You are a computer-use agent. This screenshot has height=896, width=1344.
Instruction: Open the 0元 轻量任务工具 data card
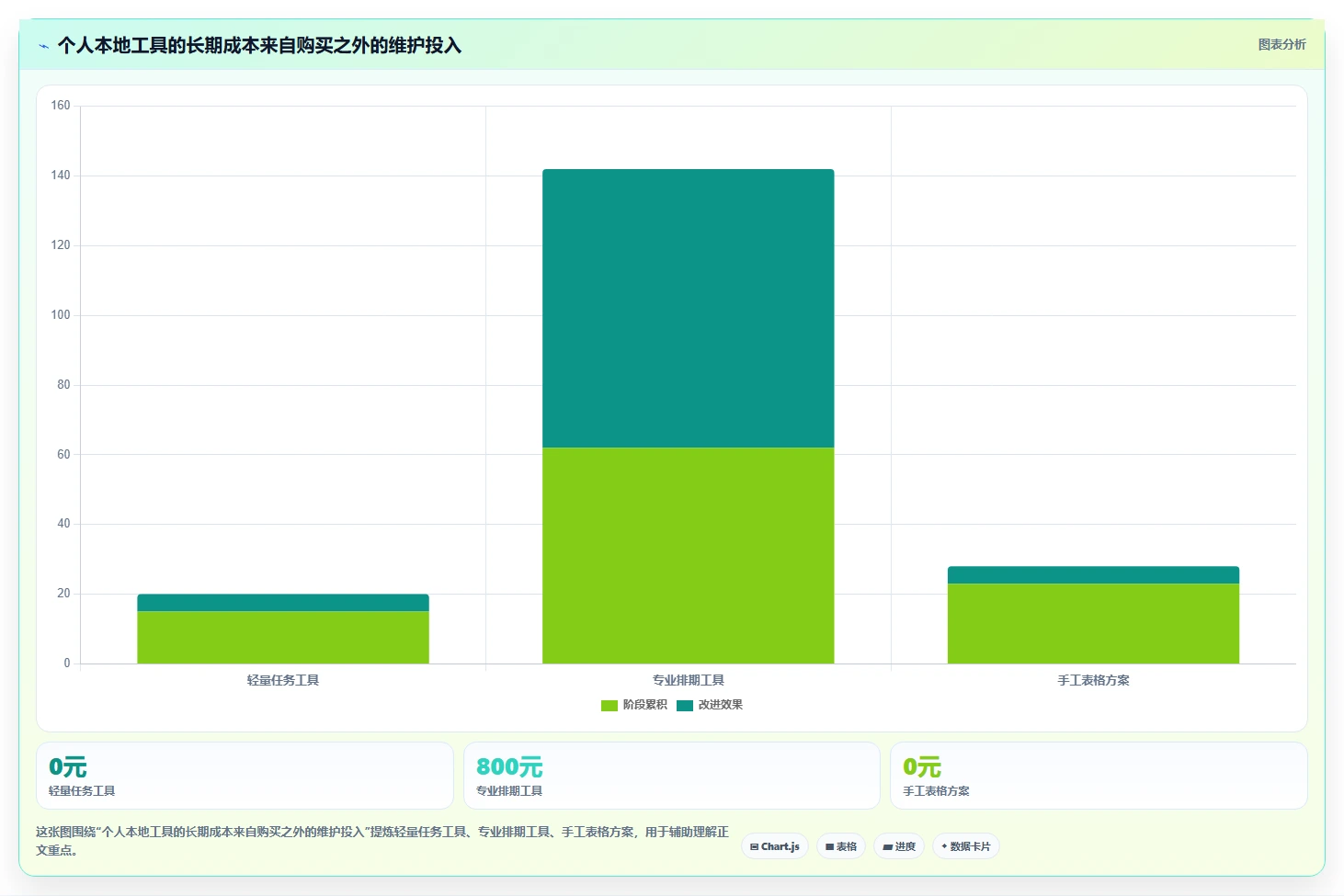click(245, 776)
